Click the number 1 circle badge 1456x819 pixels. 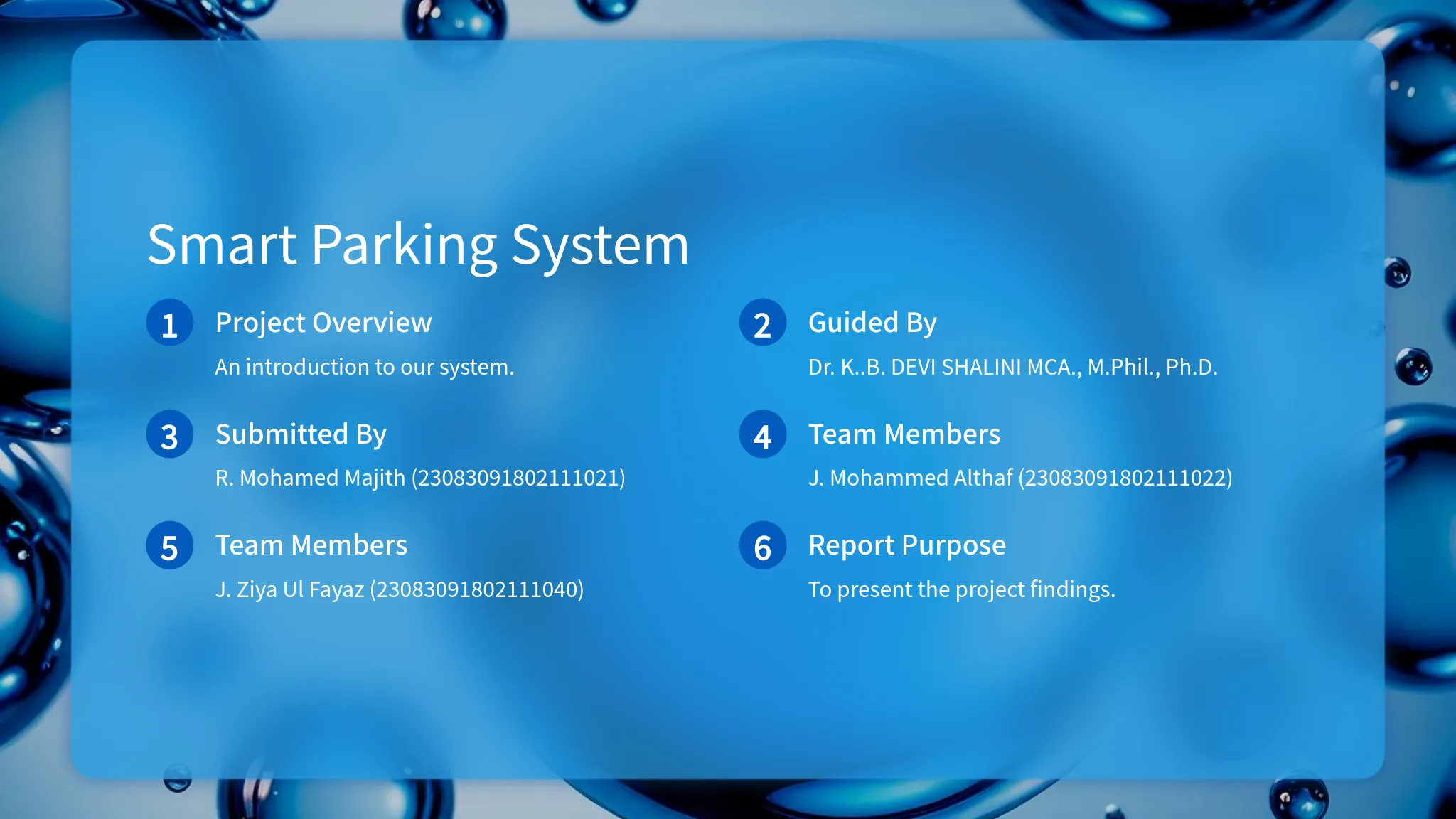click(x=169, y=323)
